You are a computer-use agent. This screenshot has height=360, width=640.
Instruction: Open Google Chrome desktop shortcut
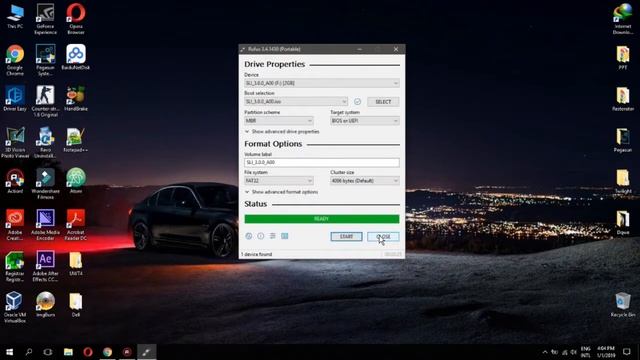point(15,60)
